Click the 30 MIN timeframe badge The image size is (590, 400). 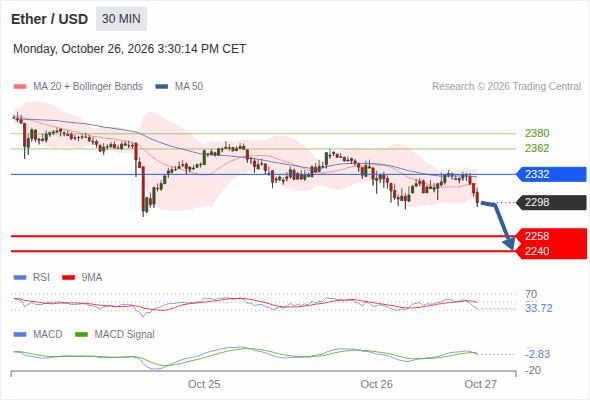pyautogui.click(x=121, y=19)
